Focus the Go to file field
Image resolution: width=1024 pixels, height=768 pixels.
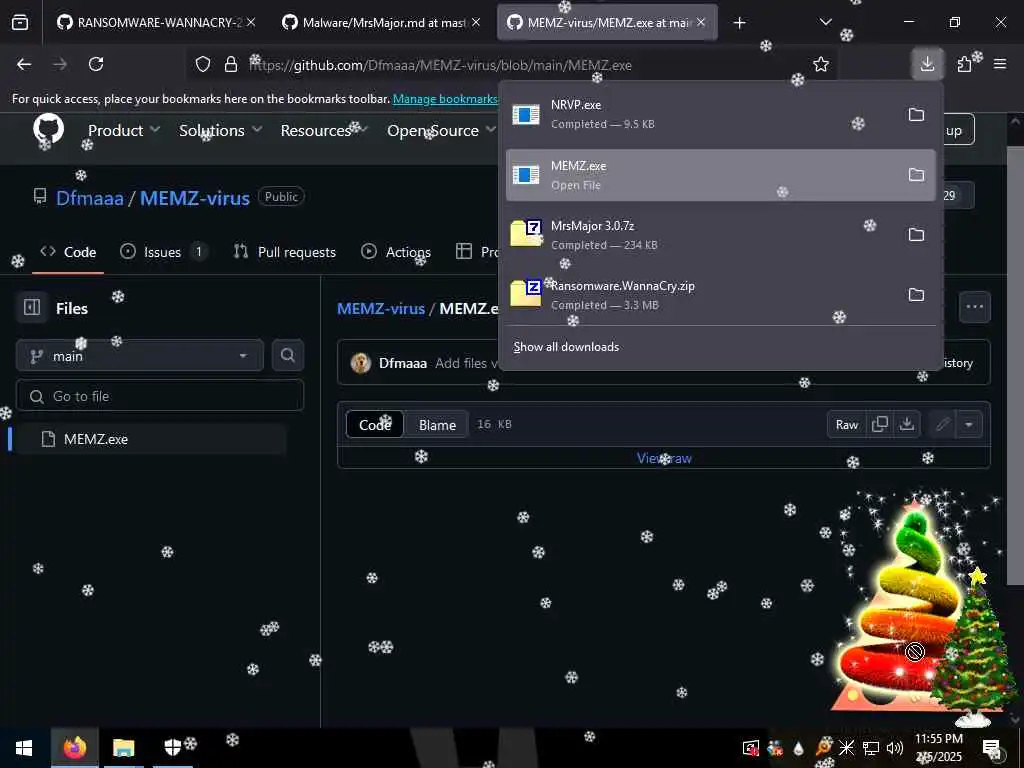click(x=160, y=396)
